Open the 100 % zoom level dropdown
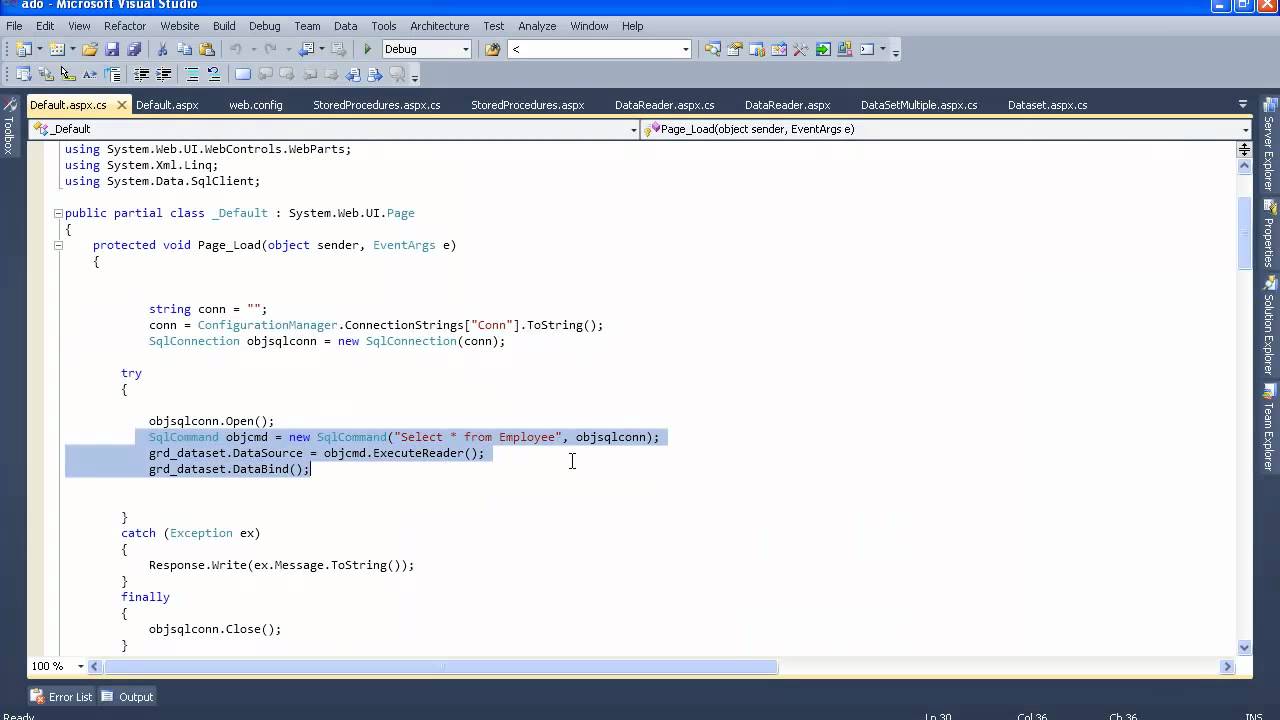The image size is (1280, 720). click(x=80, y=666)
